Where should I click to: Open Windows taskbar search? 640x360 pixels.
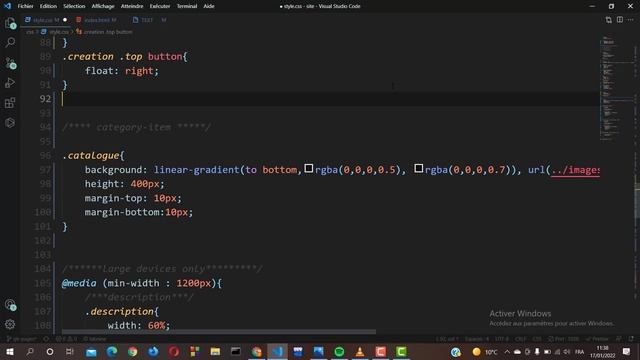click(x=30, y=351)
